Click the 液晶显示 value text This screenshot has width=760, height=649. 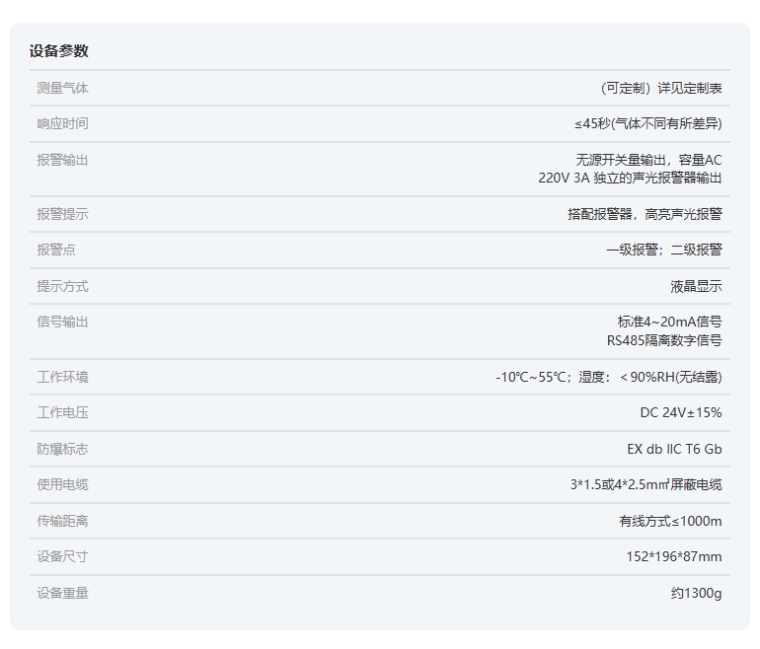click(x=696, y=287)
